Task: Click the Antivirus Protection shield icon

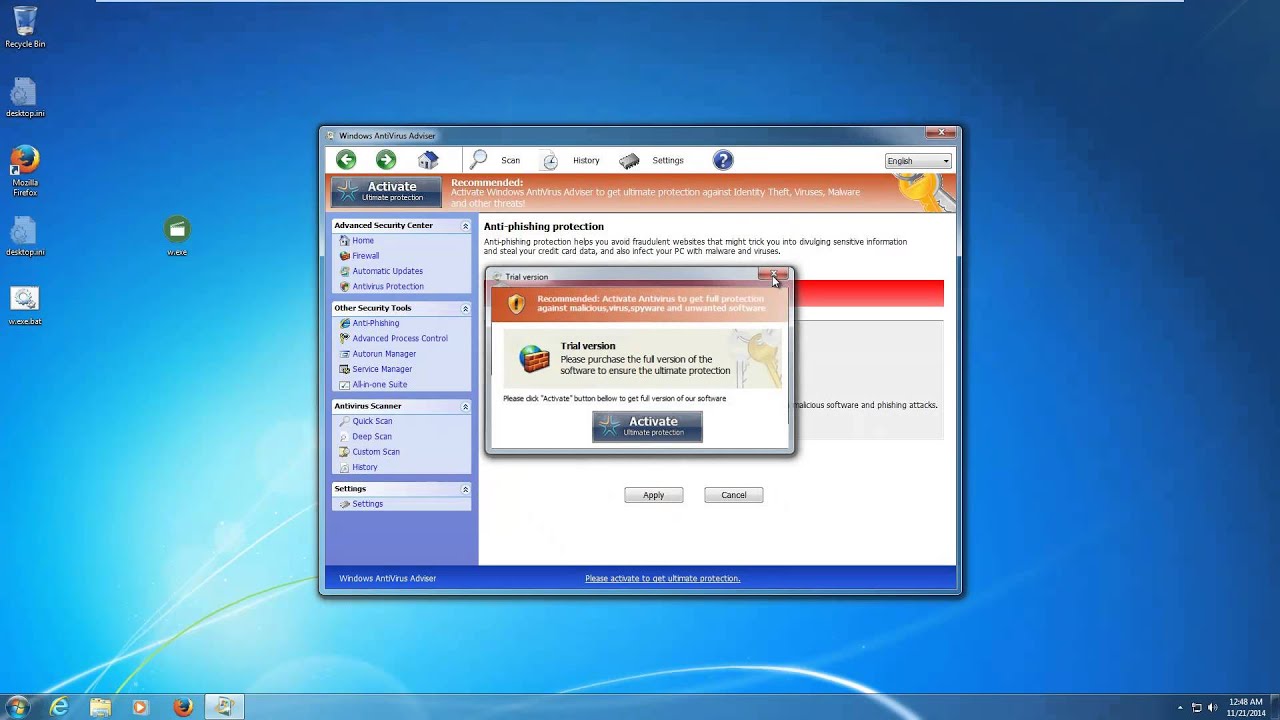Action: pyautogui.click(x=345, y=286)
